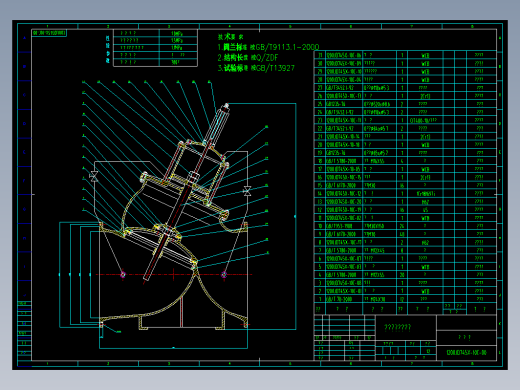This screenshot has height=390, width=520.
Task: Click the ???????? title cell in title block
Action: pos(406,327)
